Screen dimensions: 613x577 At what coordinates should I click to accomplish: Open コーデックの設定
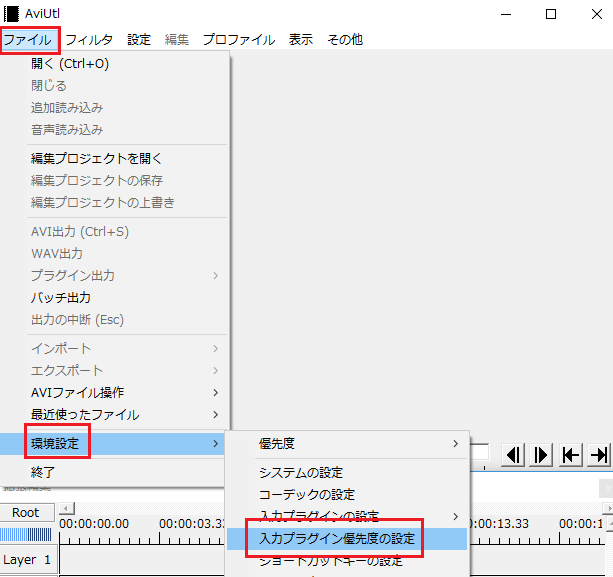(x=347, y=495)
